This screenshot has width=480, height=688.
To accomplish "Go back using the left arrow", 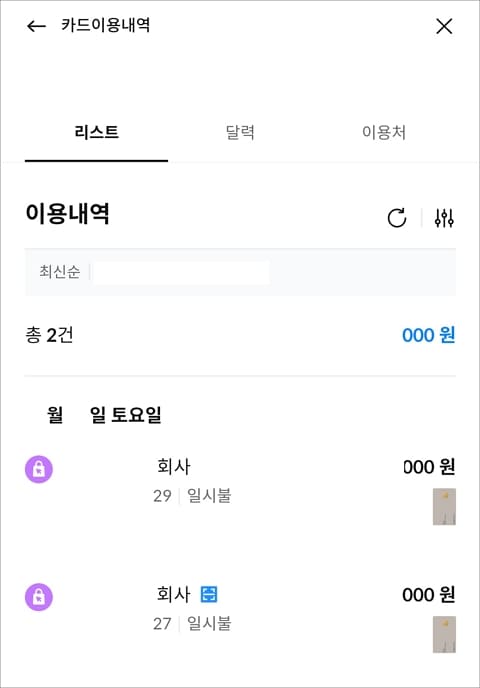I will click(x=36, y=26).
